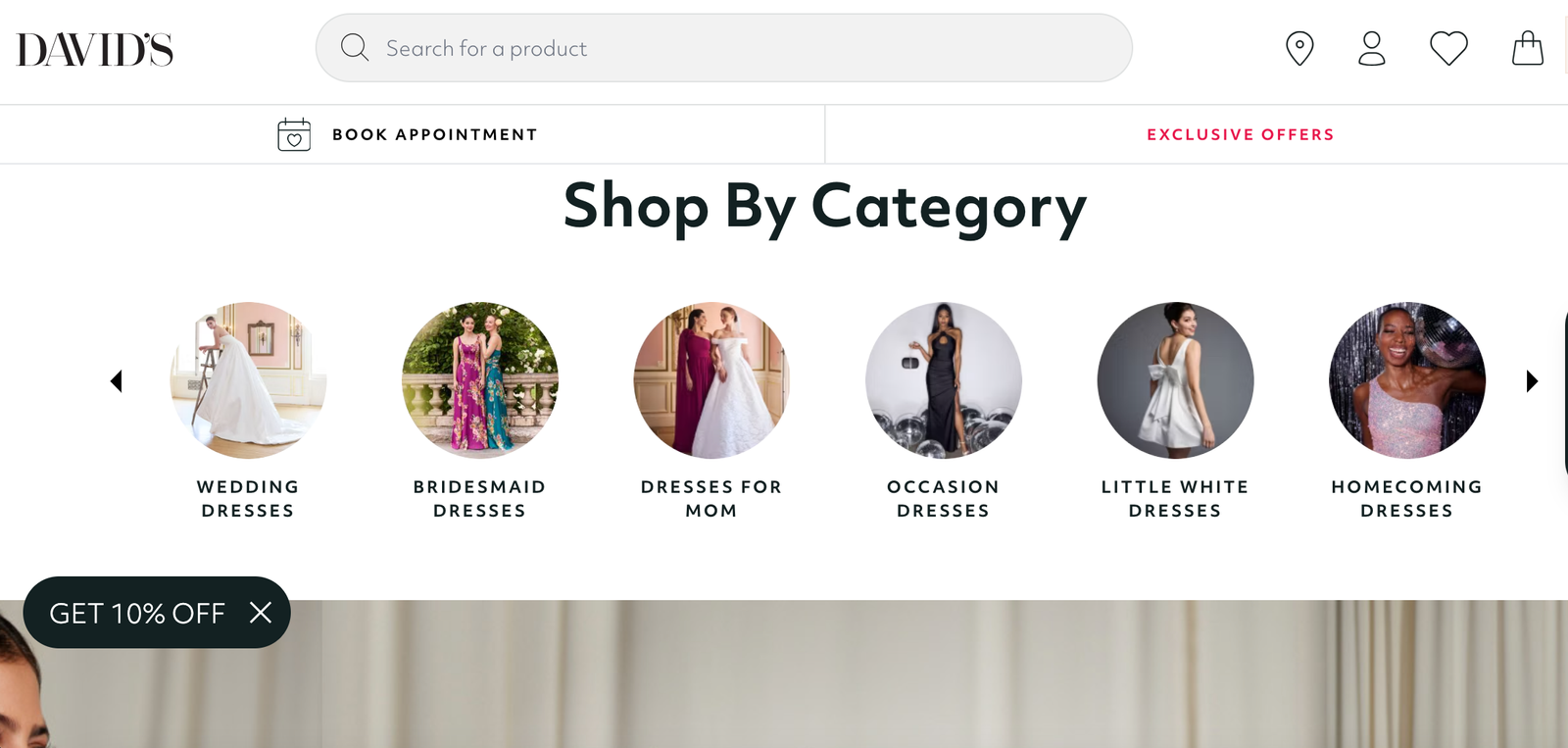The image size is (1568, 748).
Task: Open the Bridesmaid Dresses category link
Action: (479, 498)
